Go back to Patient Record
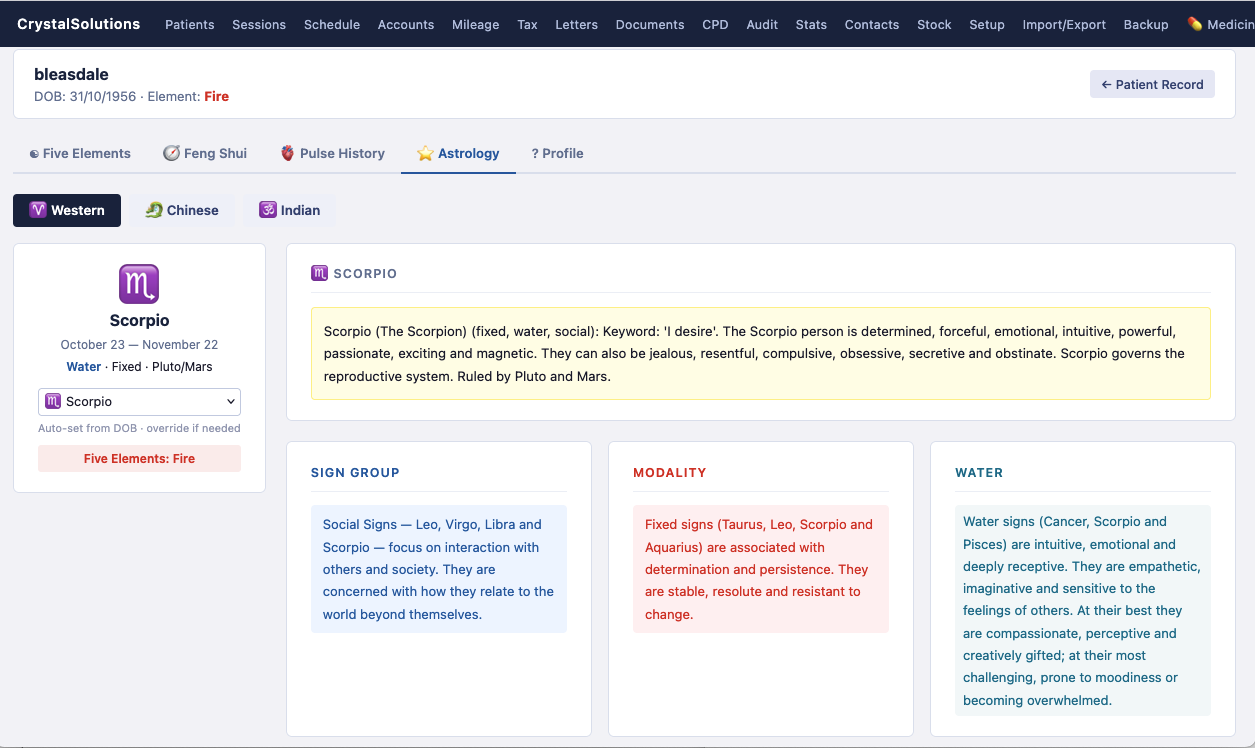The height and width of the screenshot is (748, 1255). click(x=1152, y=84)
